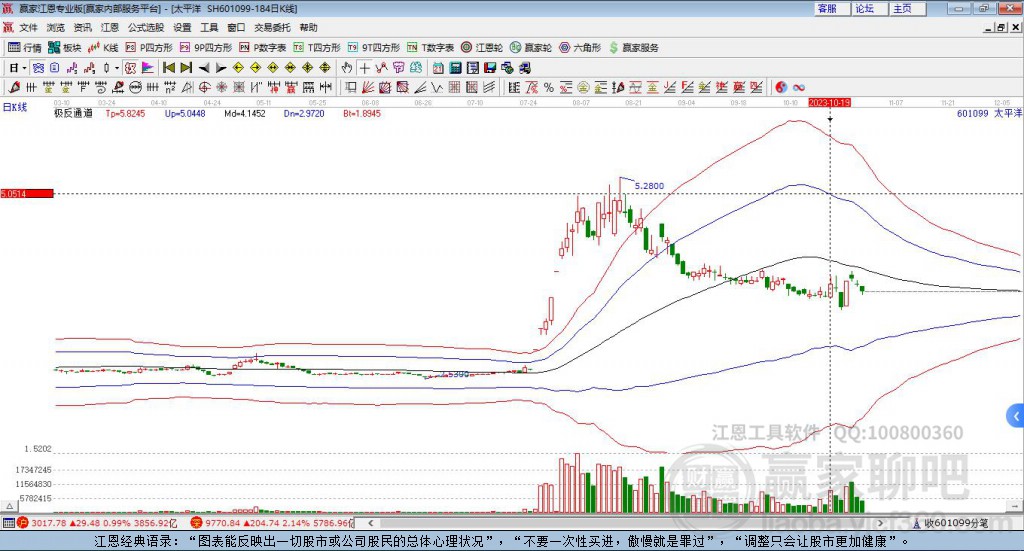Step chart right with black arrow

click(x=221, y=68)
